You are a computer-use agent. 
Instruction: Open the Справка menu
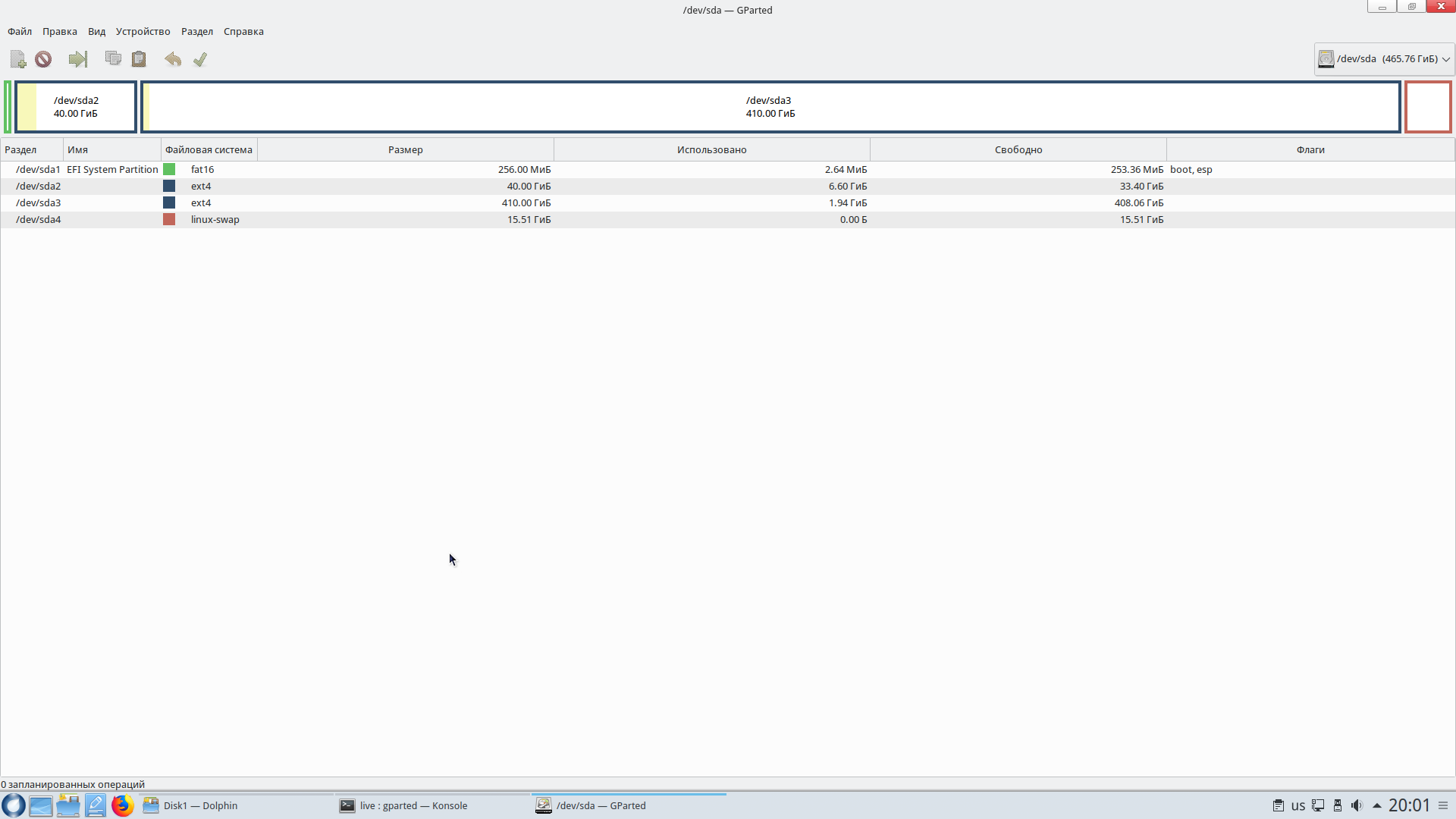243,31
